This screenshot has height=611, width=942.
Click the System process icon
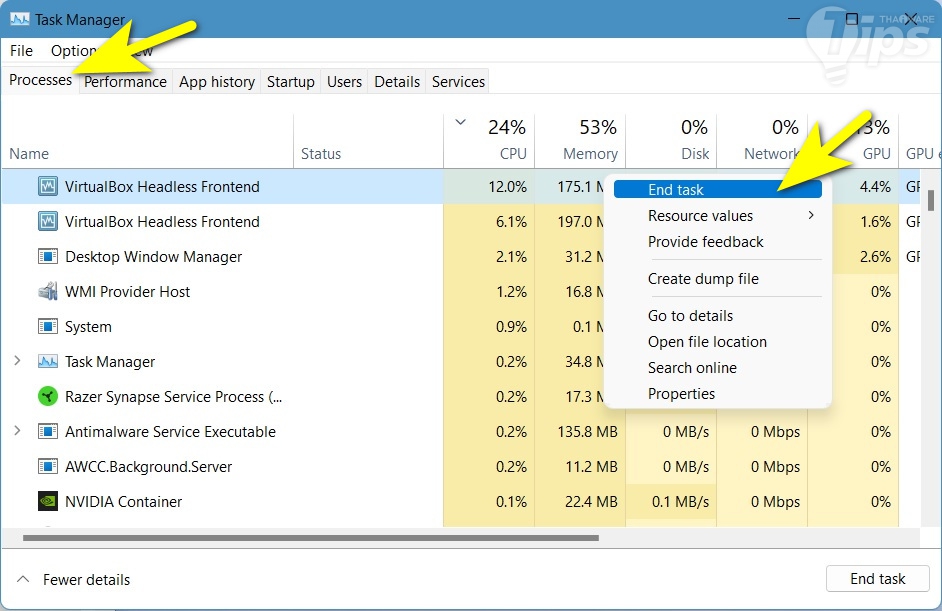[48, 327]
